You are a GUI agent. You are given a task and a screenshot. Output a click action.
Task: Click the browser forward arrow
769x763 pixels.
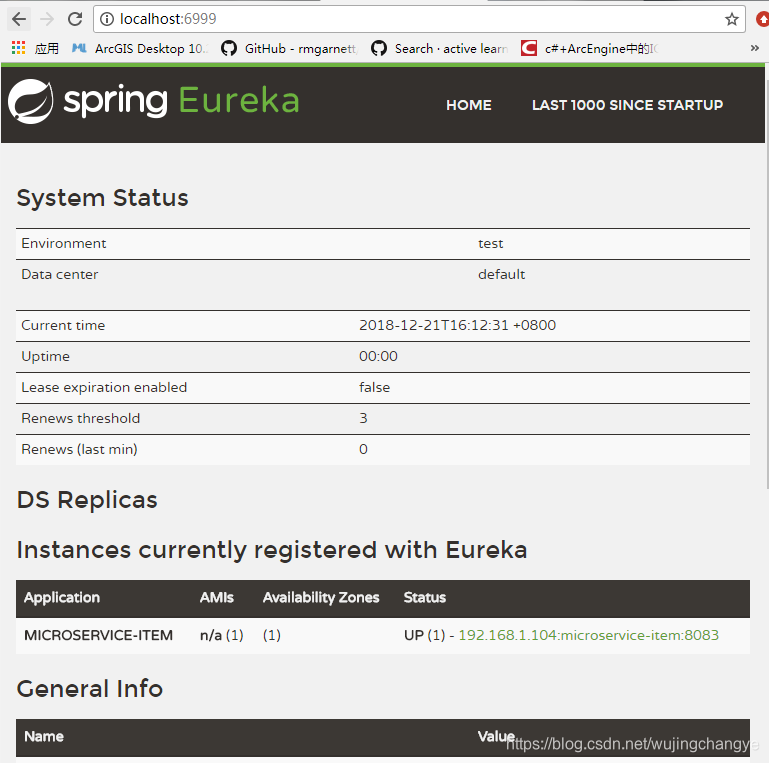click(47, 19)
